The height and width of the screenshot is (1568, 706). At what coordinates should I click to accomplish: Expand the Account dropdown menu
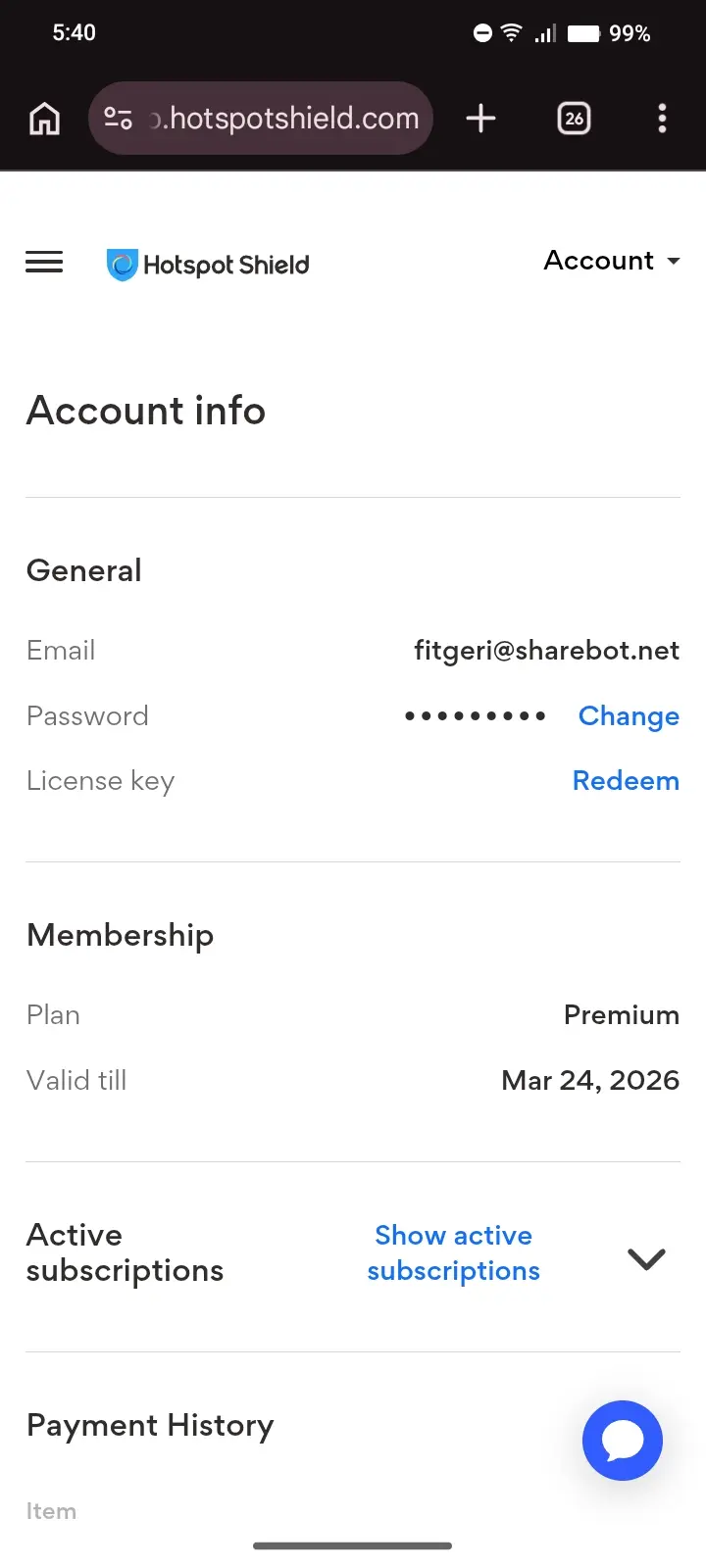coord(612,261)
